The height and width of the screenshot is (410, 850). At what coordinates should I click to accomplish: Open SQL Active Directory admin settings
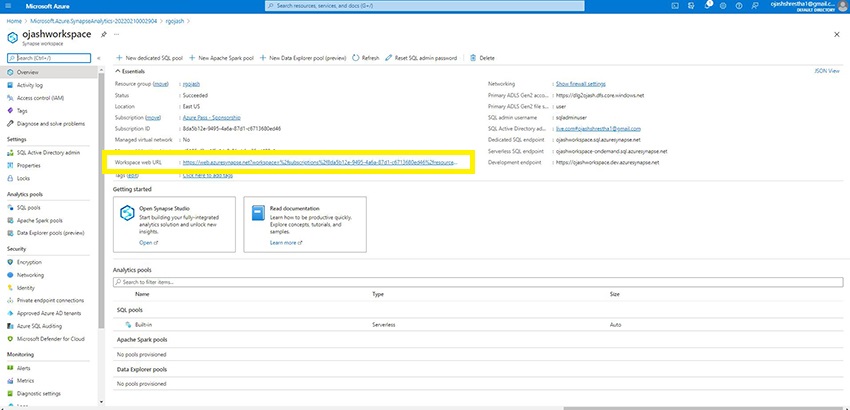coord(49,153)
